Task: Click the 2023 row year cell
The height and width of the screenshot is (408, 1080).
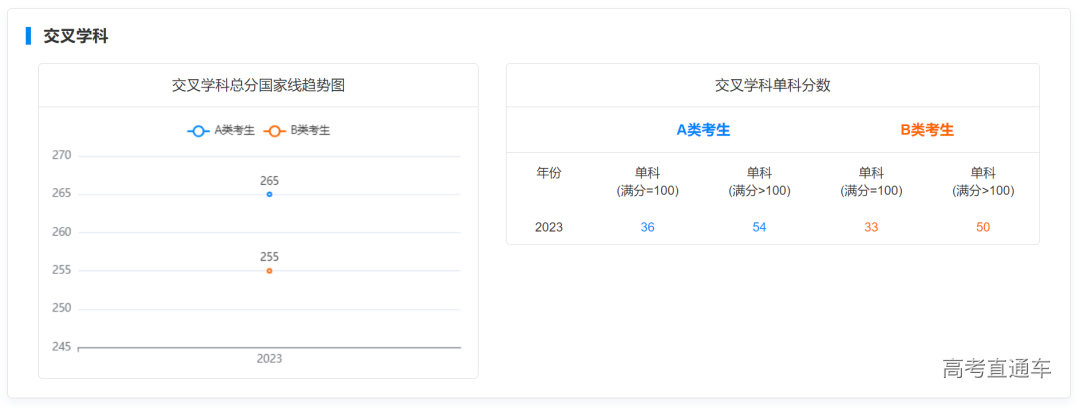Action: coord(549,227)
